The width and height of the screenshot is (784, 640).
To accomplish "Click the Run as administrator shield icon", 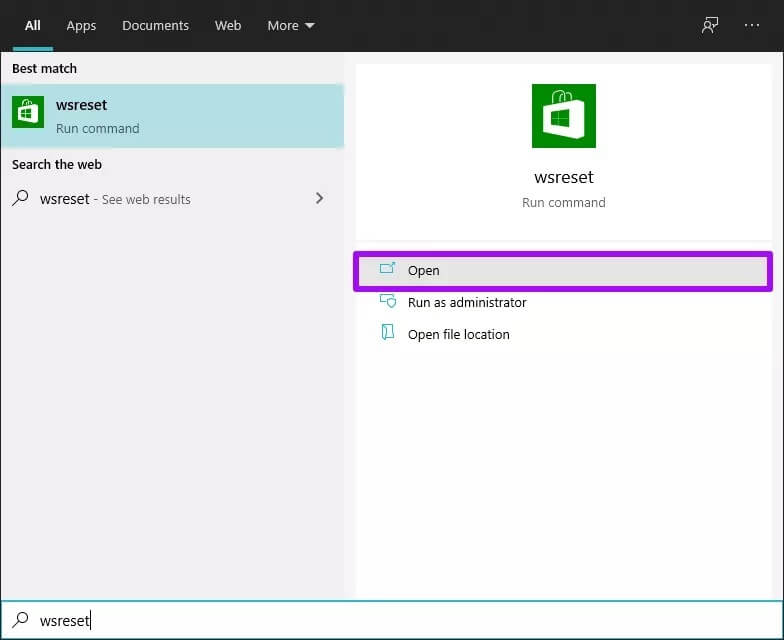I will (388, 300).
